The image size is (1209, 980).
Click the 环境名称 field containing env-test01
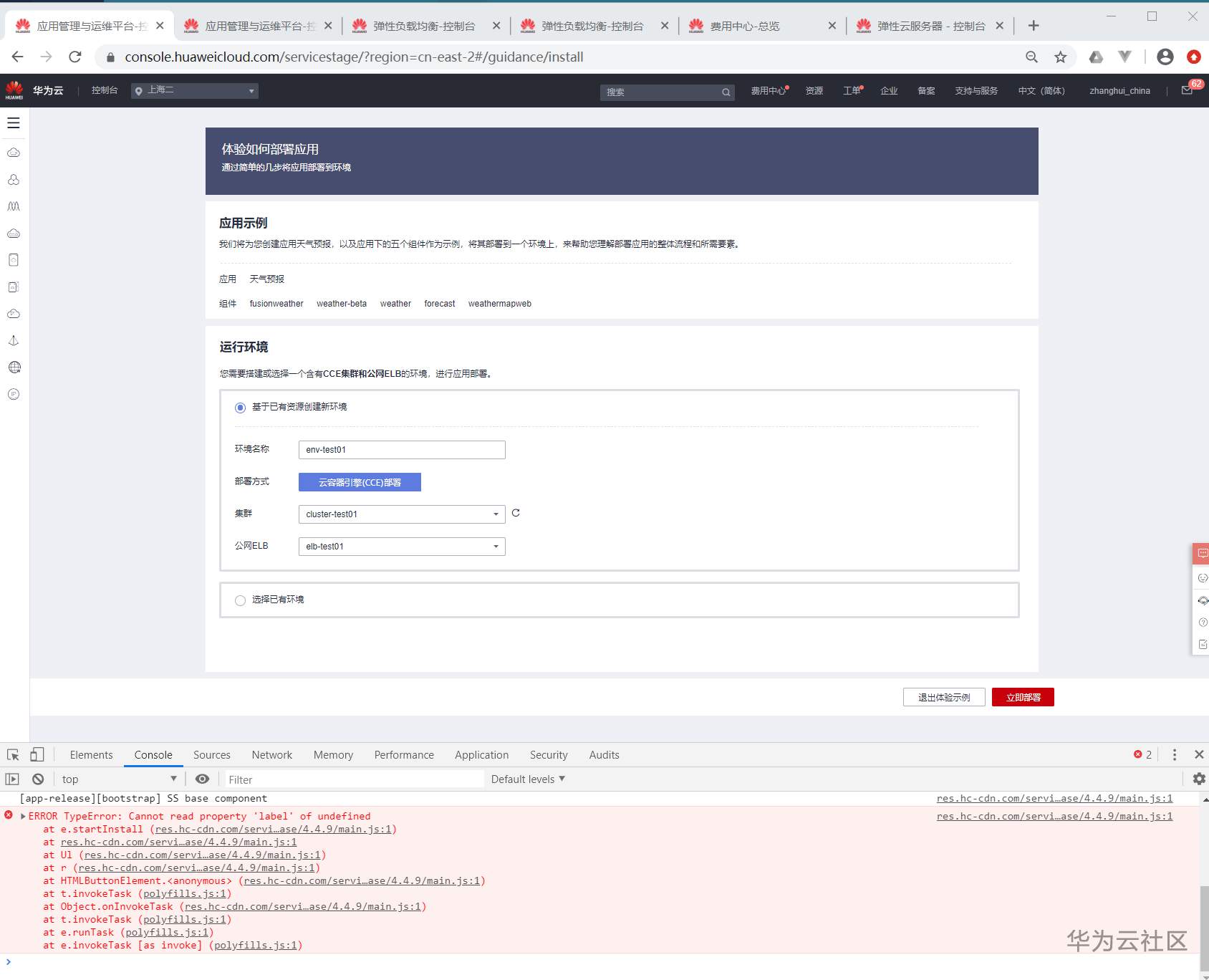click(x=402, y=450)
